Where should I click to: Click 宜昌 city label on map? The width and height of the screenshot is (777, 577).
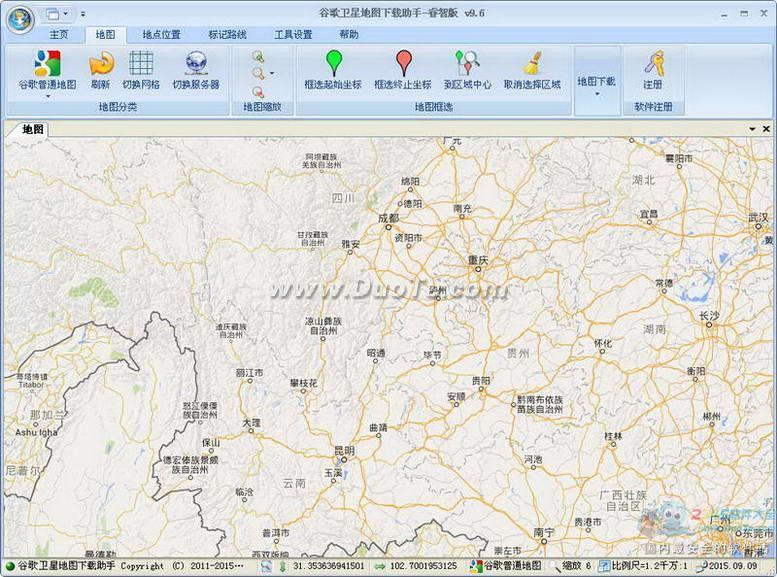click(x=649, y=214)
